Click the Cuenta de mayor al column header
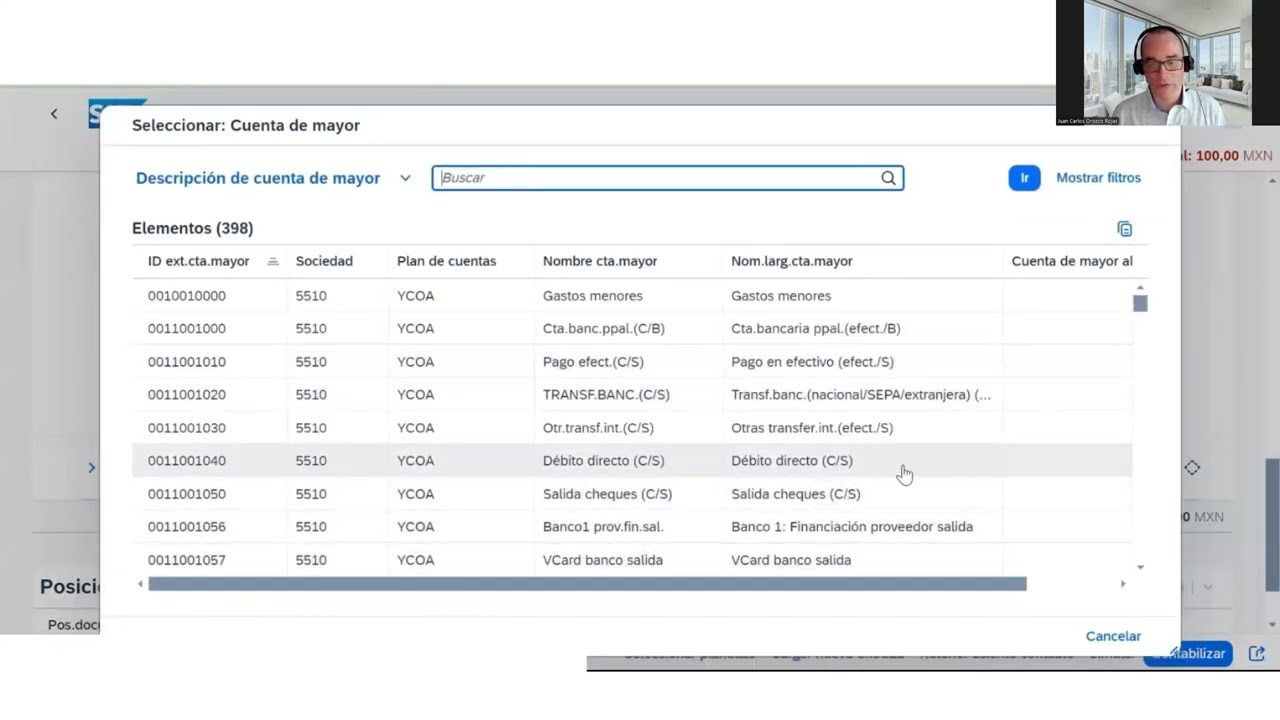The image size is (1280, 720). click(x=1072, y=261)
